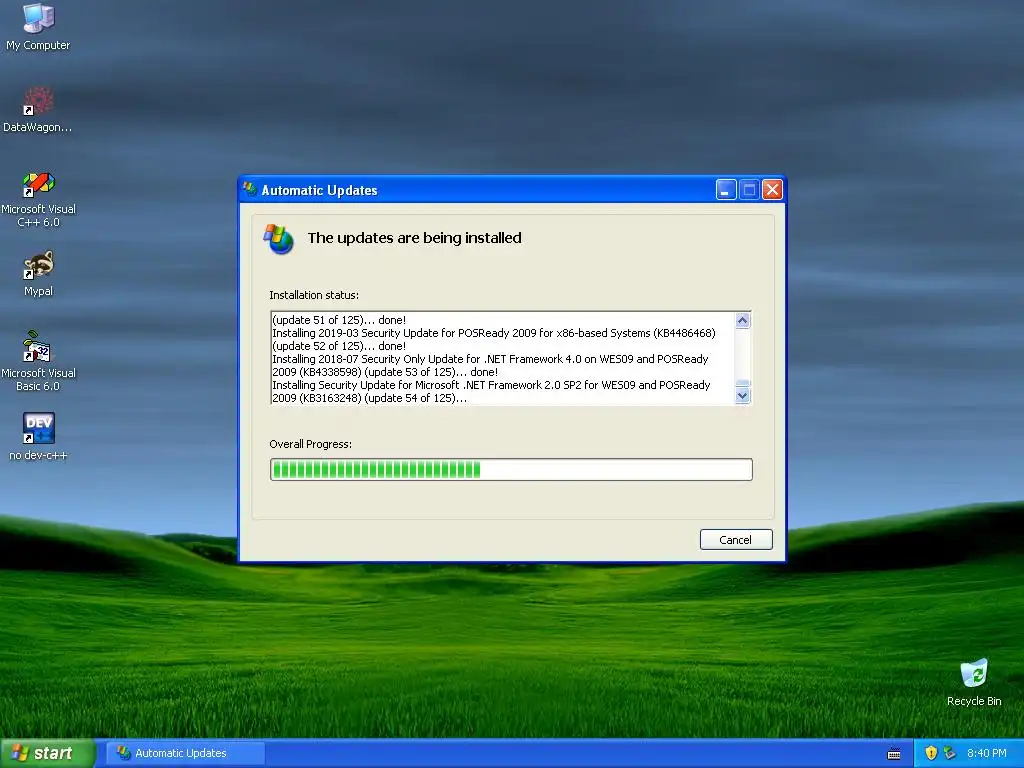
Task: Click the installation status scroll down arrow
Action: 743,396
